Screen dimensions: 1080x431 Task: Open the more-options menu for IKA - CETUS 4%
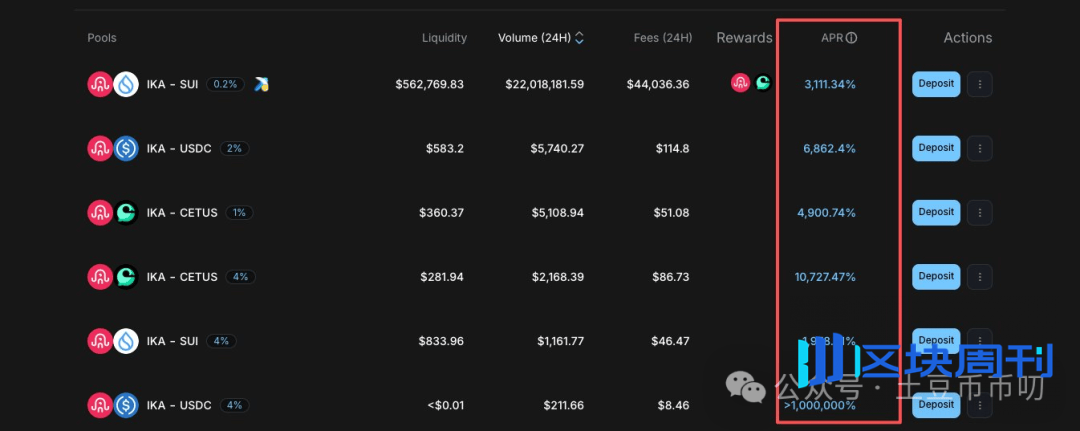coord(979,277)
